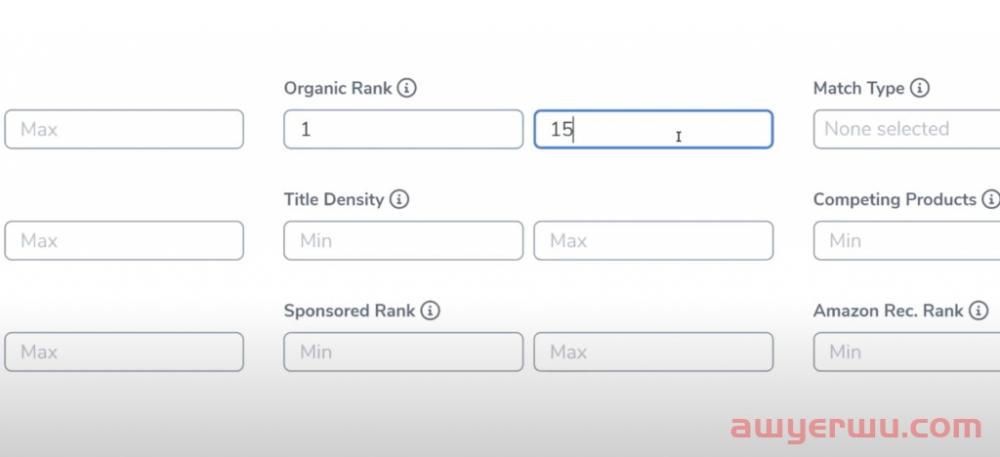Show info for Sponsored Rank
This screenshot has width=1000, height=457.
pyautogui.click(x=430, y=311)
